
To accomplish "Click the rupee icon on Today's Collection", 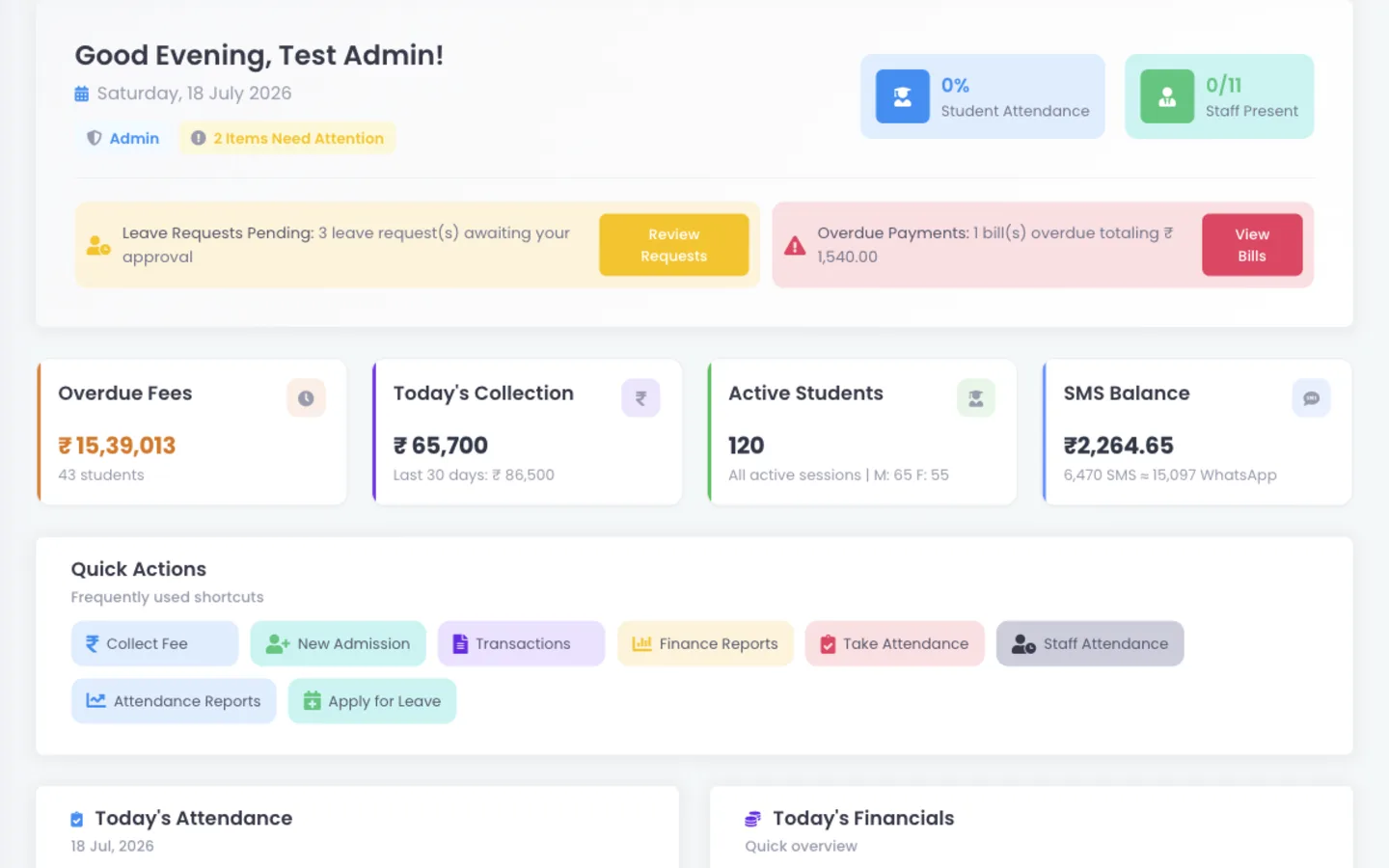I will pos(640,397).
